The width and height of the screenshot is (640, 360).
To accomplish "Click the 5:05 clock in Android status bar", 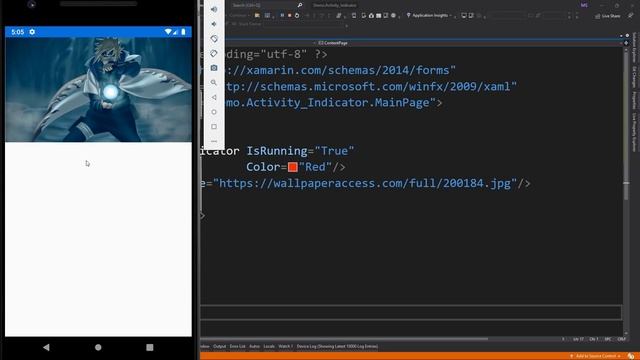I will (x=18, y=32).
